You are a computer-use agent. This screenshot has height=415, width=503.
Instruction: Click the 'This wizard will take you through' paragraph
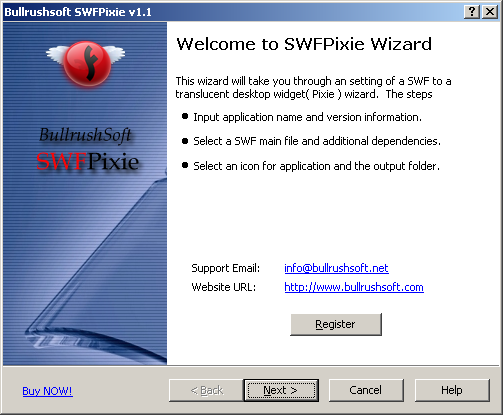(x=313, y=88)
